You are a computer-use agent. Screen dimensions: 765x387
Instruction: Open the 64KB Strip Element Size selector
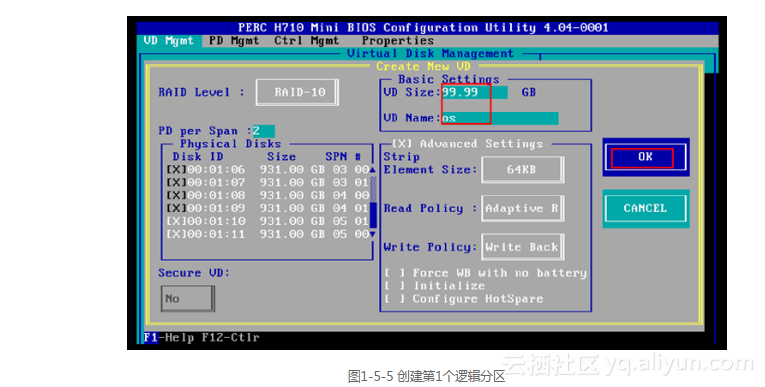tap(523, 170)
